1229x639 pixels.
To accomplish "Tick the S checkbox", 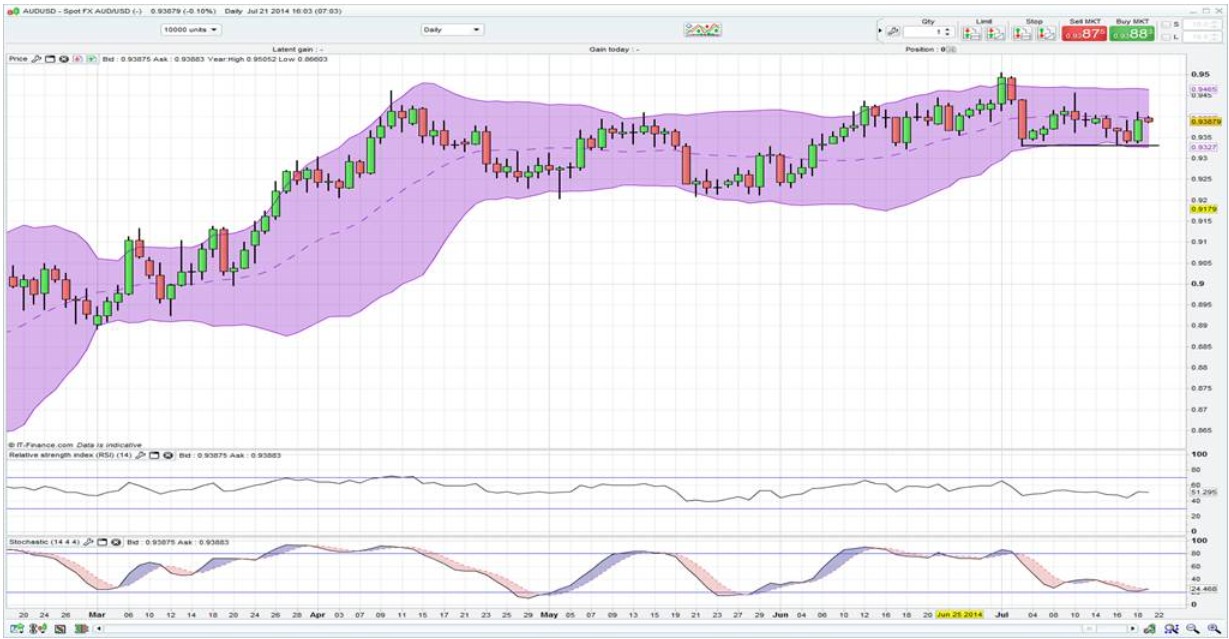I will pos(1166,24).
